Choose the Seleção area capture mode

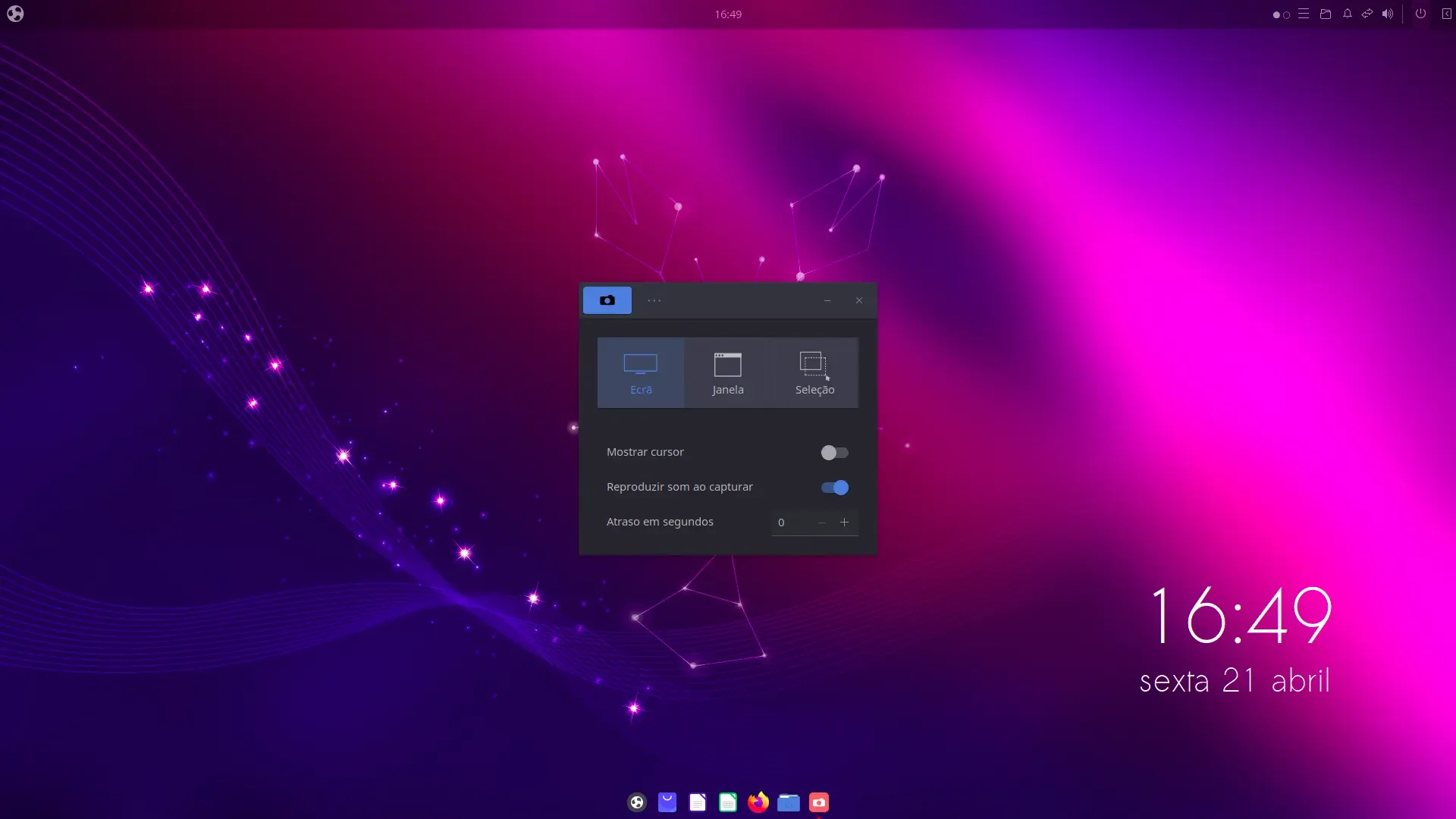[x=814, y=373]
